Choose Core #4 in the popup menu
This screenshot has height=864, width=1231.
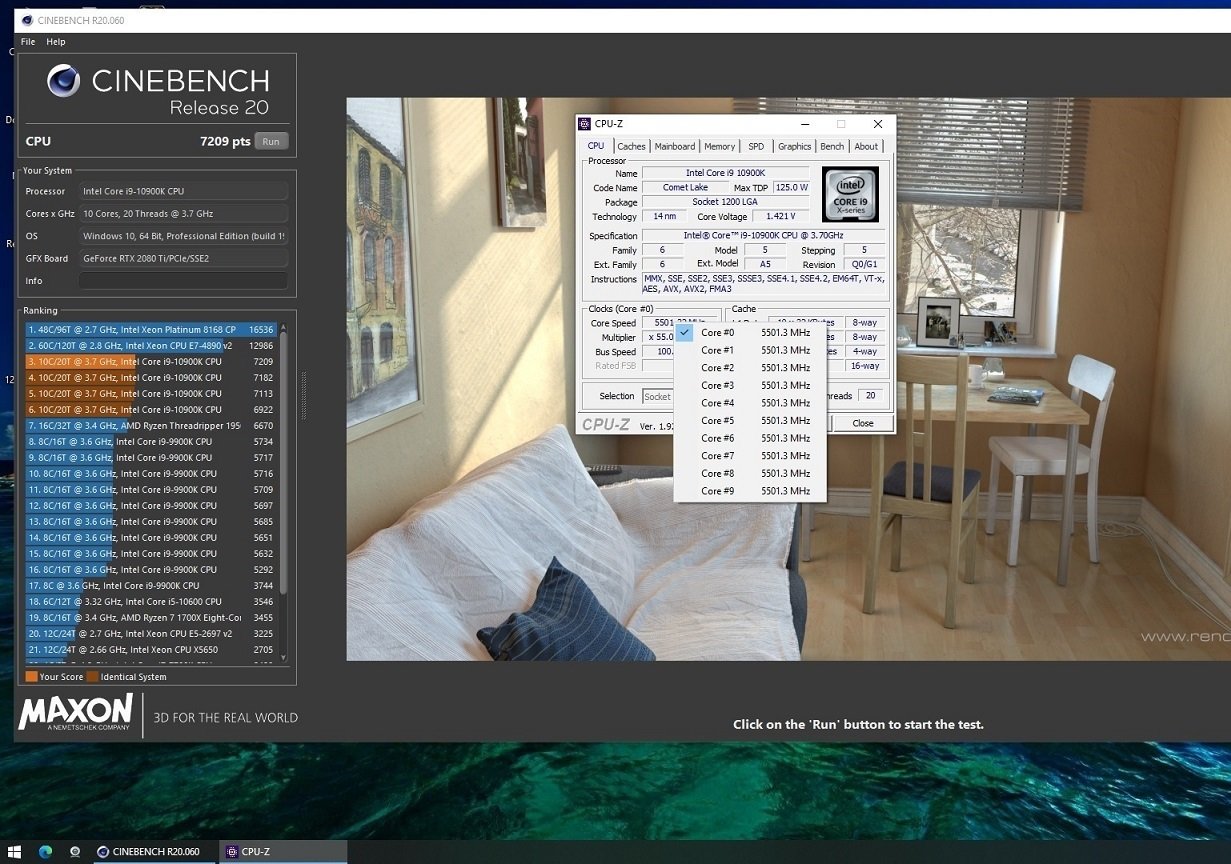coord(751,403)
